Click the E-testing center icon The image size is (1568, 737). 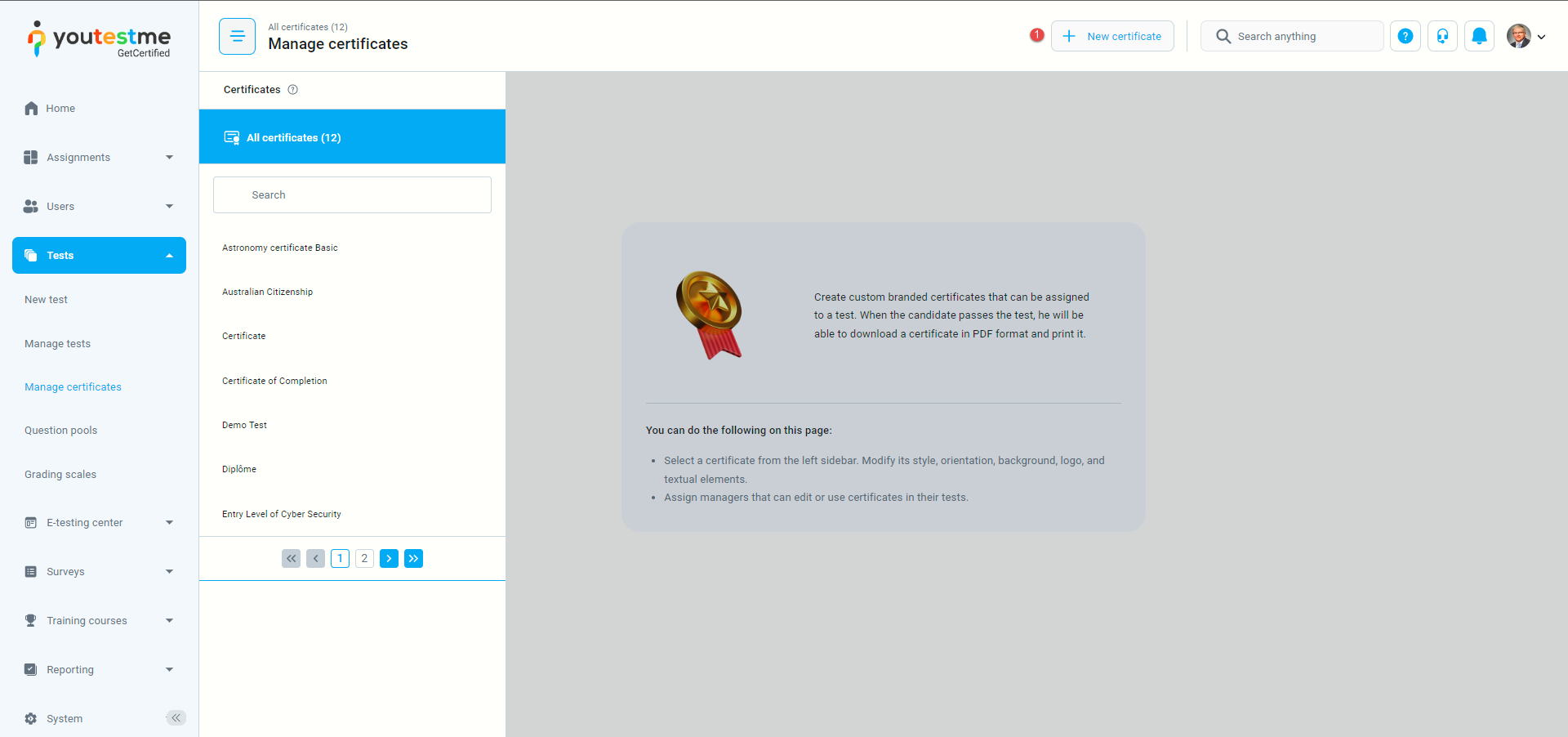click(x=31, y=523)
